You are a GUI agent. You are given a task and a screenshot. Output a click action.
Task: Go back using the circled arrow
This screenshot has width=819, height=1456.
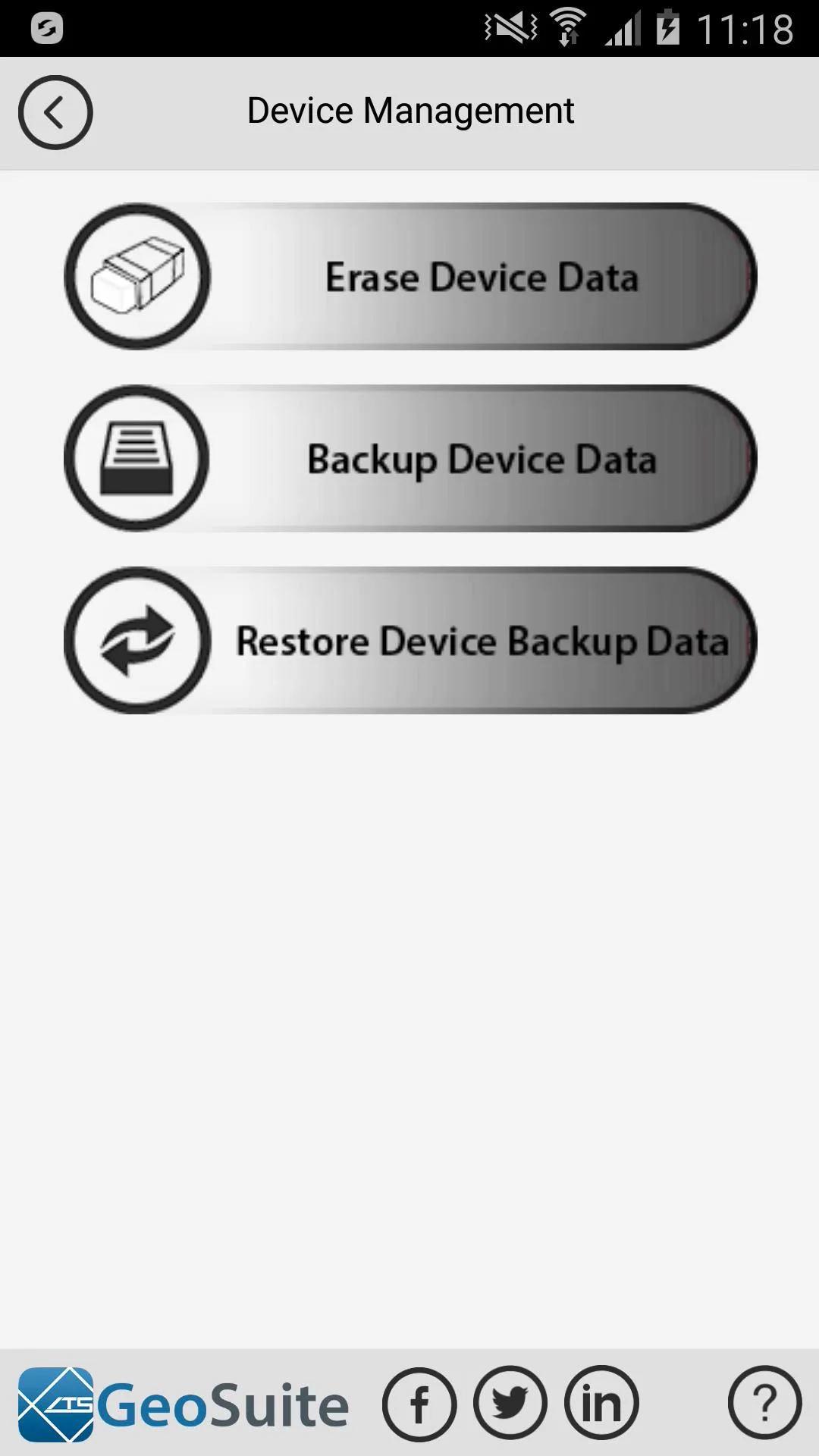click(x=55, y=112)
